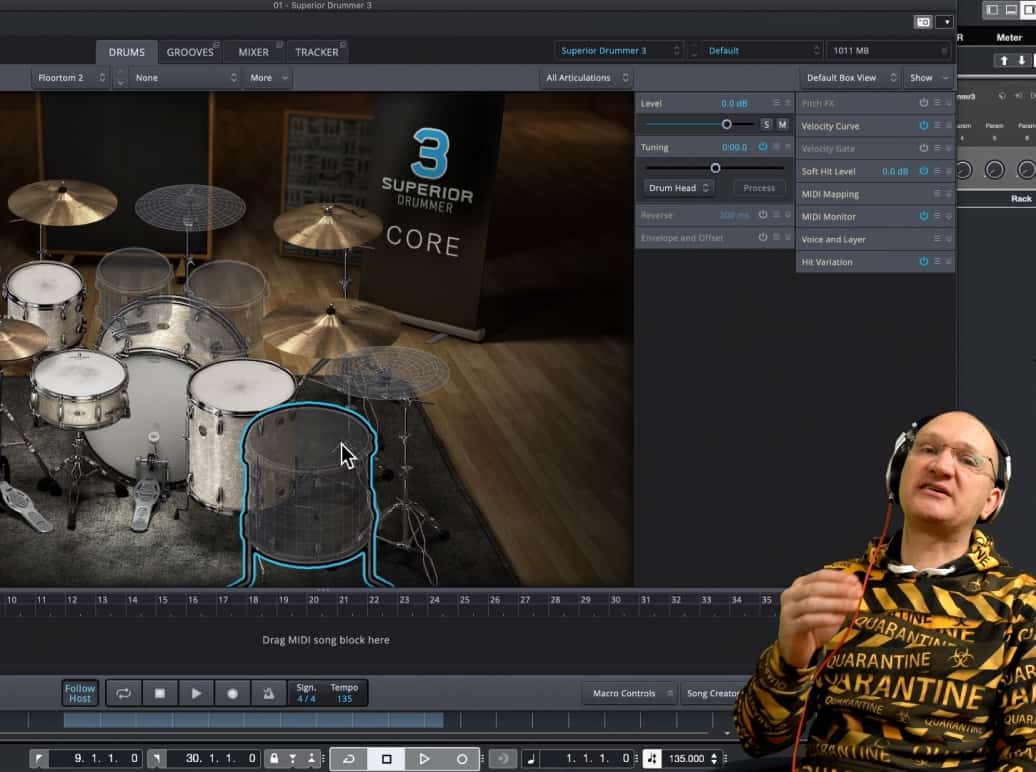
Task: Enable the Velocity Curve power toggle
Action: 923,125
